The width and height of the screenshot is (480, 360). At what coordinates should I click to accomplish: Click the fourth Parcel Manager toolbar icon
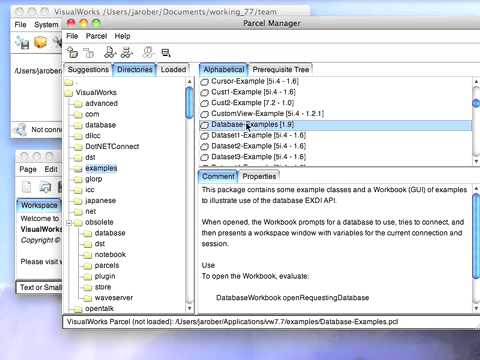[127, 53]
